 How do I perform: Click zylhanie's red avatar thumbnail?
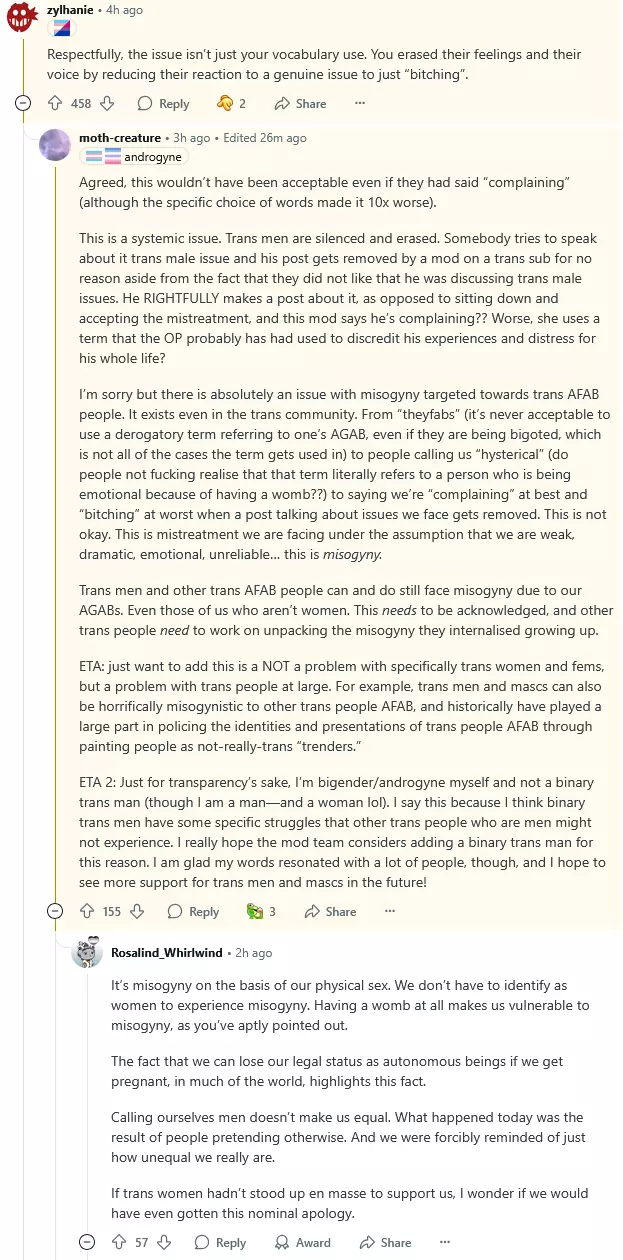click(23, 16)
